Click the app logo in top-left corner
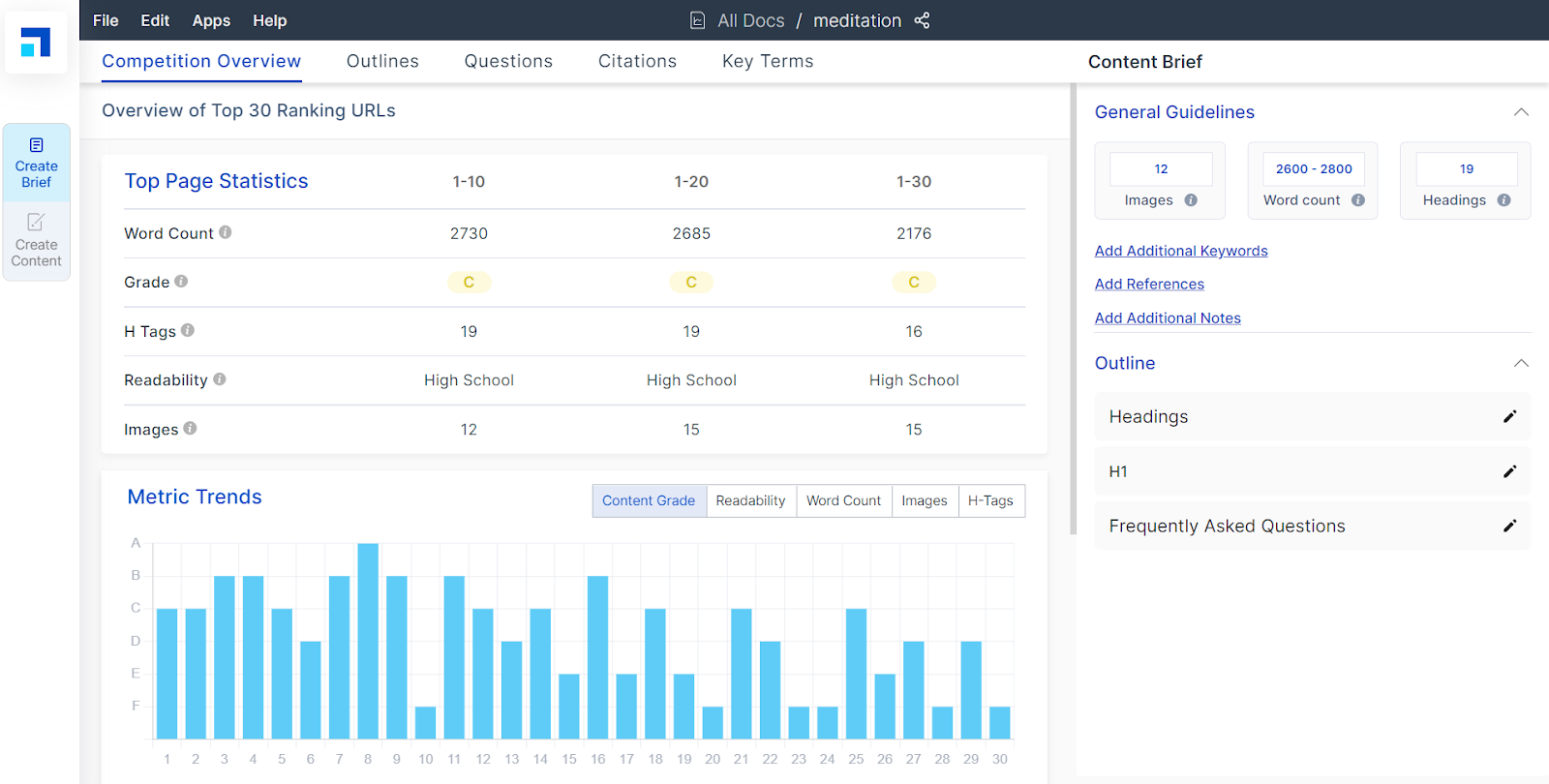This screenshot has height=784, width=1549. click(x=36, y=43)
